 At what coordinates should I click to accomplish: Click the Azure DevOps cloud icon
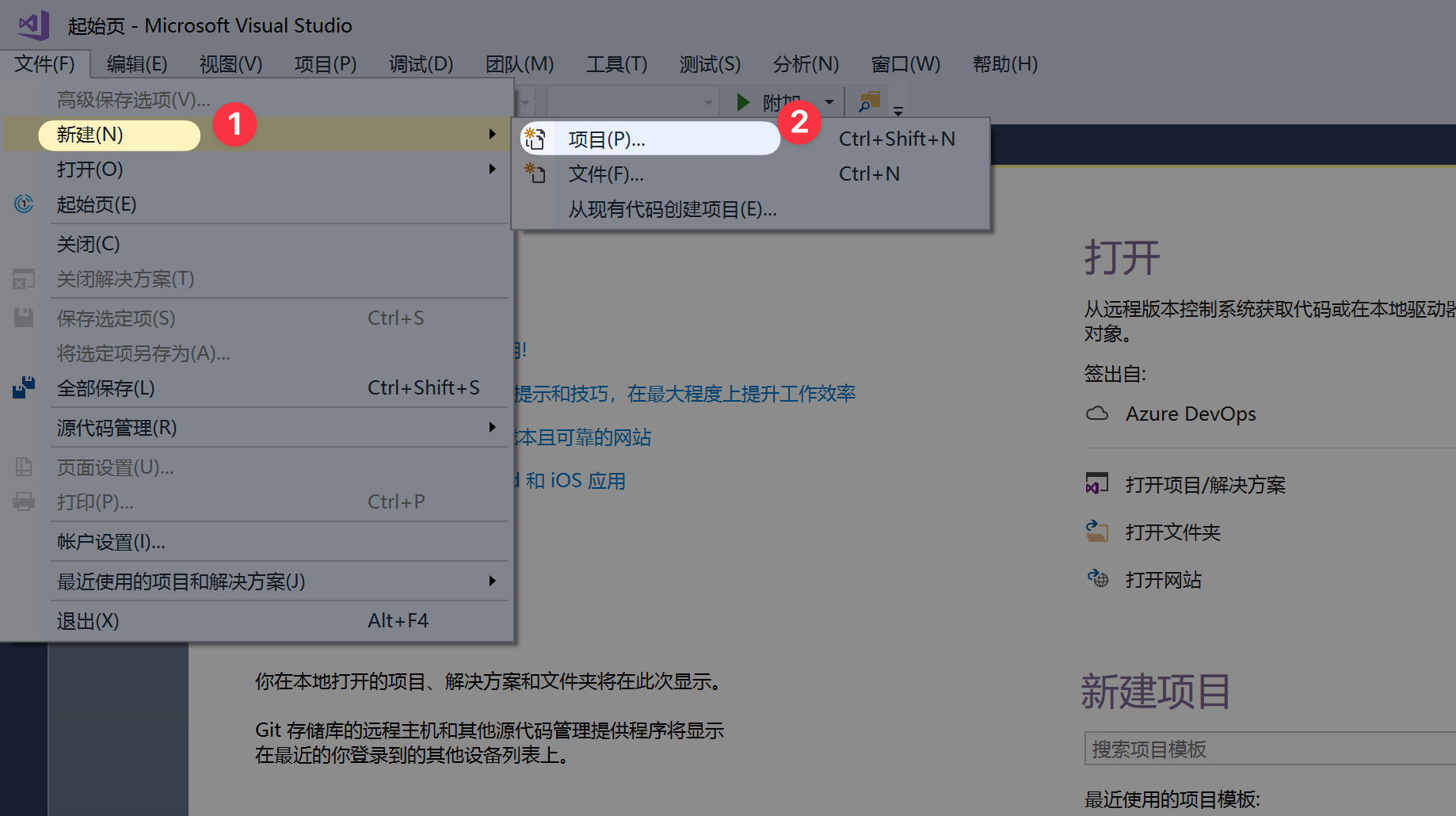1097,413
